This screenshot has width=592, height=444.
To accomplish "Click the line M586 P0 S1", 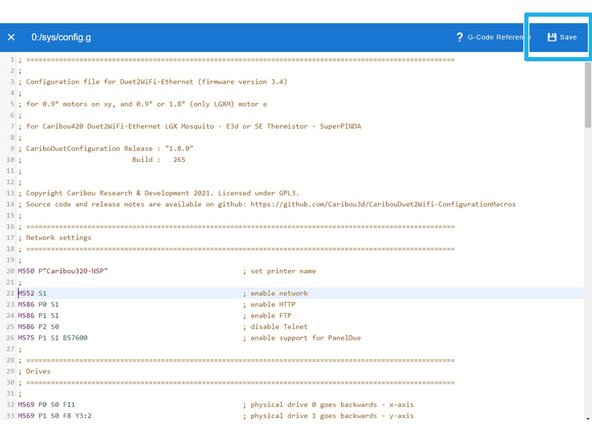I will (38, 304).
